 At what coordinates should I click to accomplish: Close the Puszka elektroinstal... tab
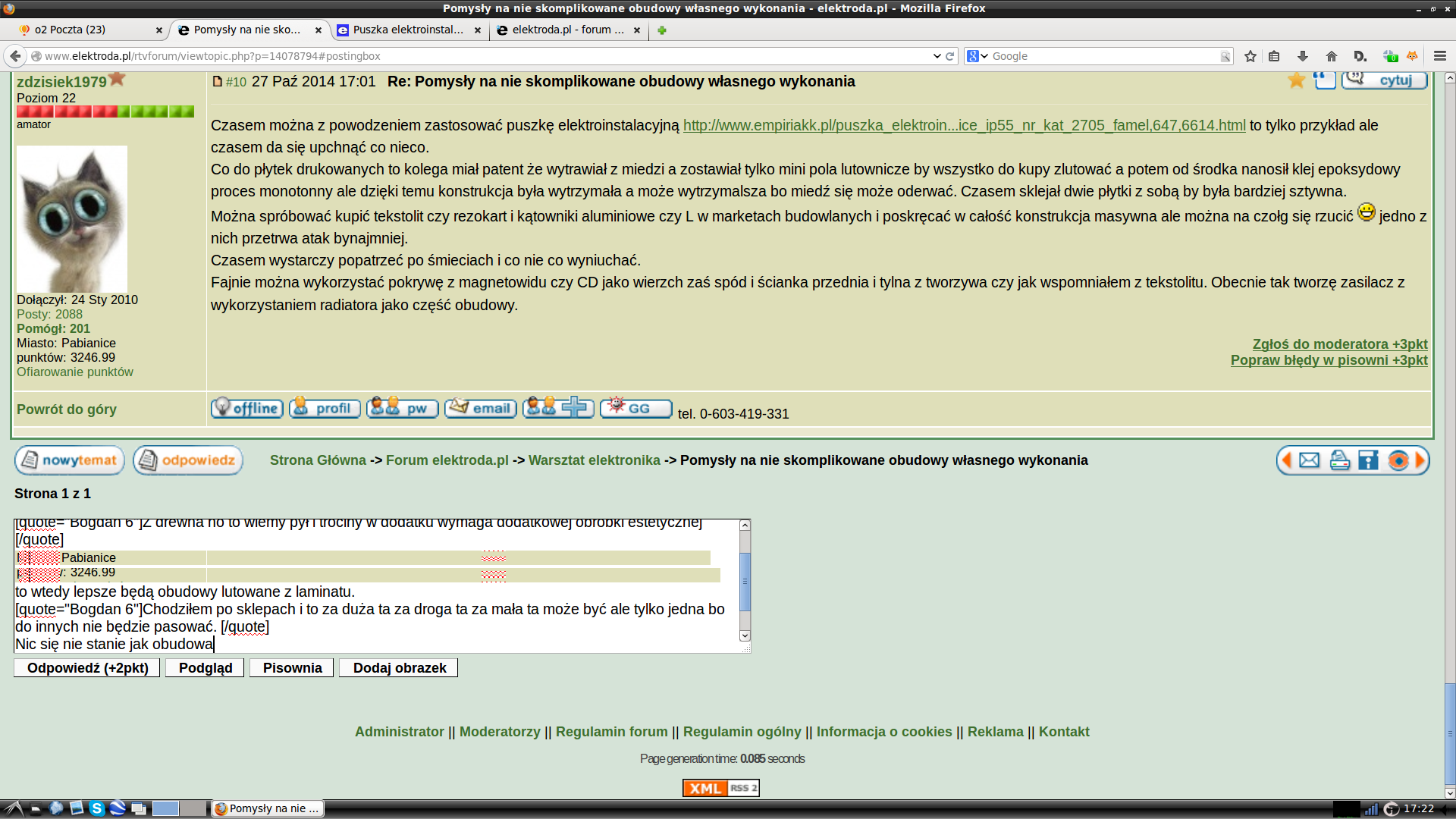click(x=478, y=30)
